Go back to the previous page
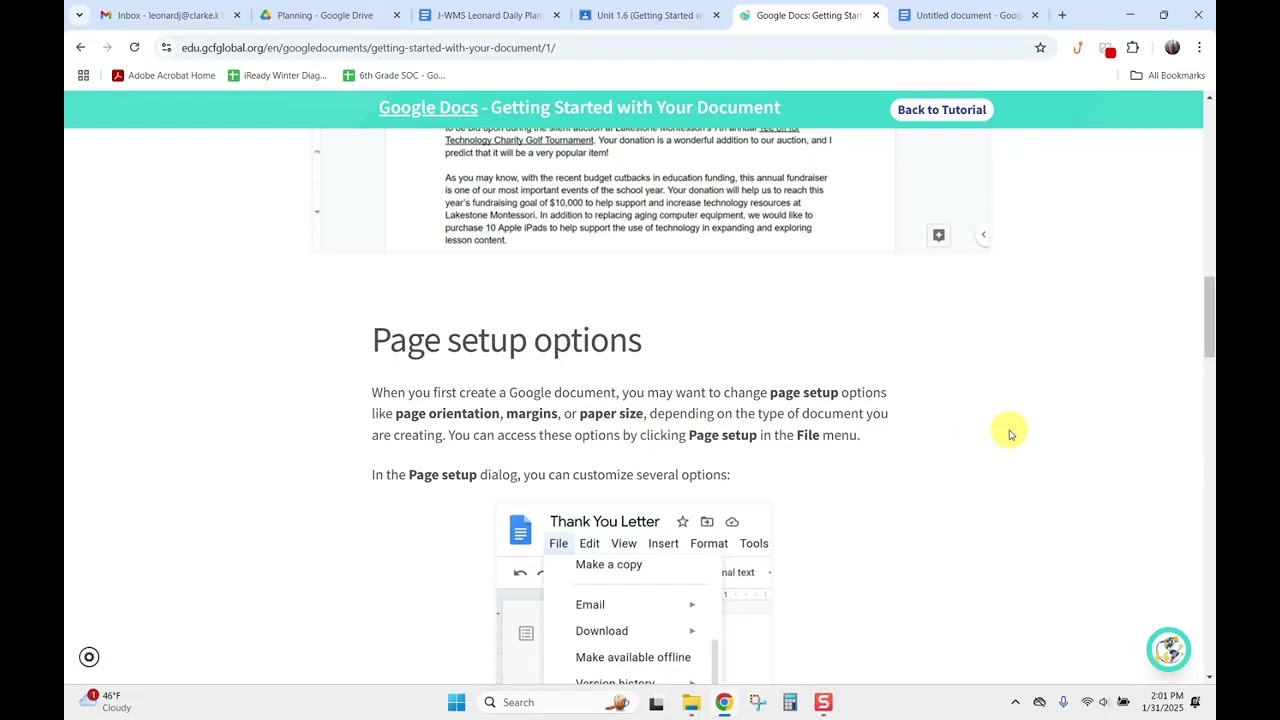 click(x=81, y=47)
